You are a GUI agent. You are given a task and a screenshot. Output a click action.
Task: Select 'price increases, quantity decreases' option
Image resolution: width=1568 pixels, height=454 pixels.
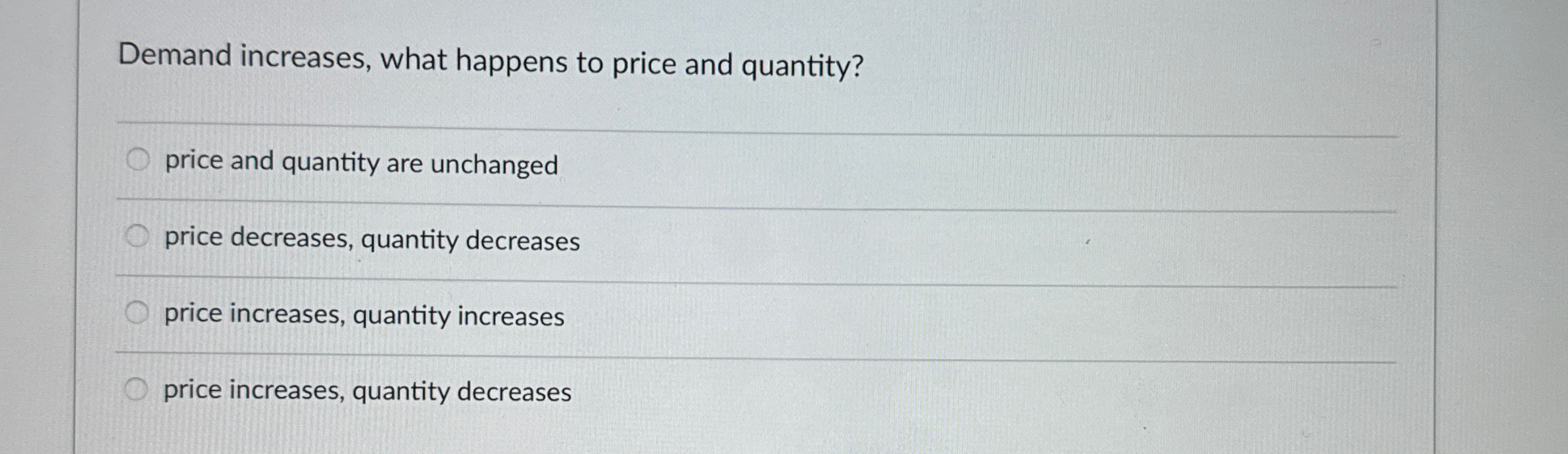(137, 388)
